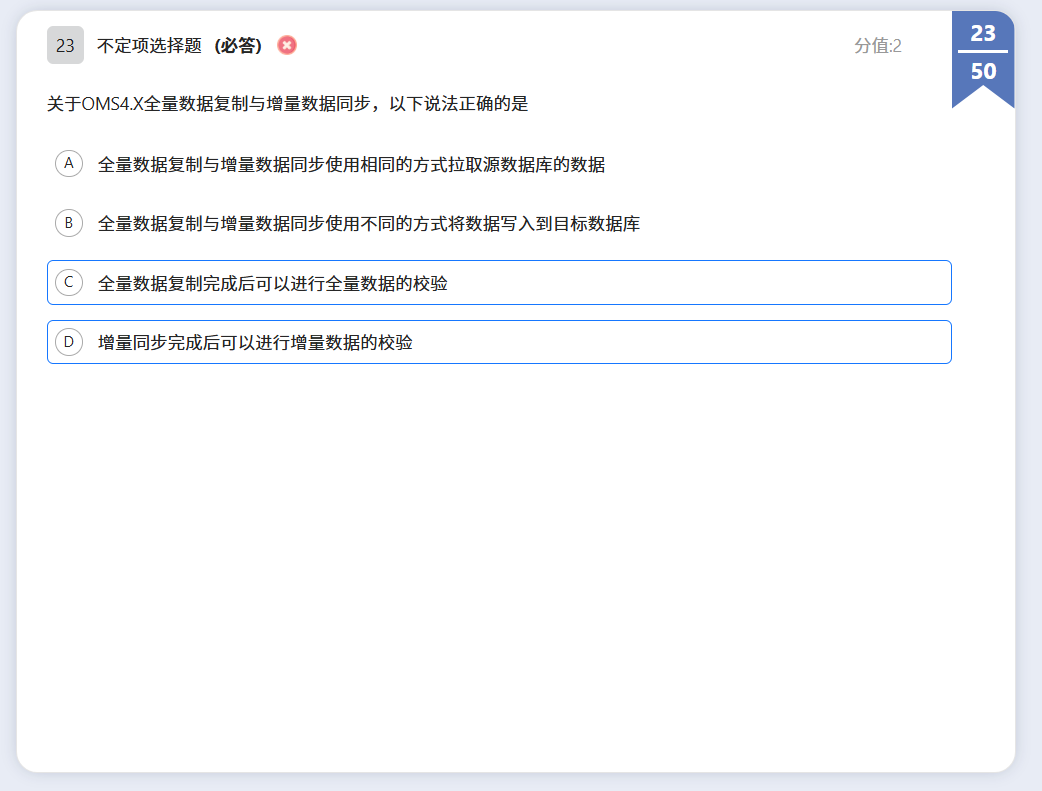Click empty right area of option D box
The width and height of the screenshot is (1042, 791).
coord(750,342)
